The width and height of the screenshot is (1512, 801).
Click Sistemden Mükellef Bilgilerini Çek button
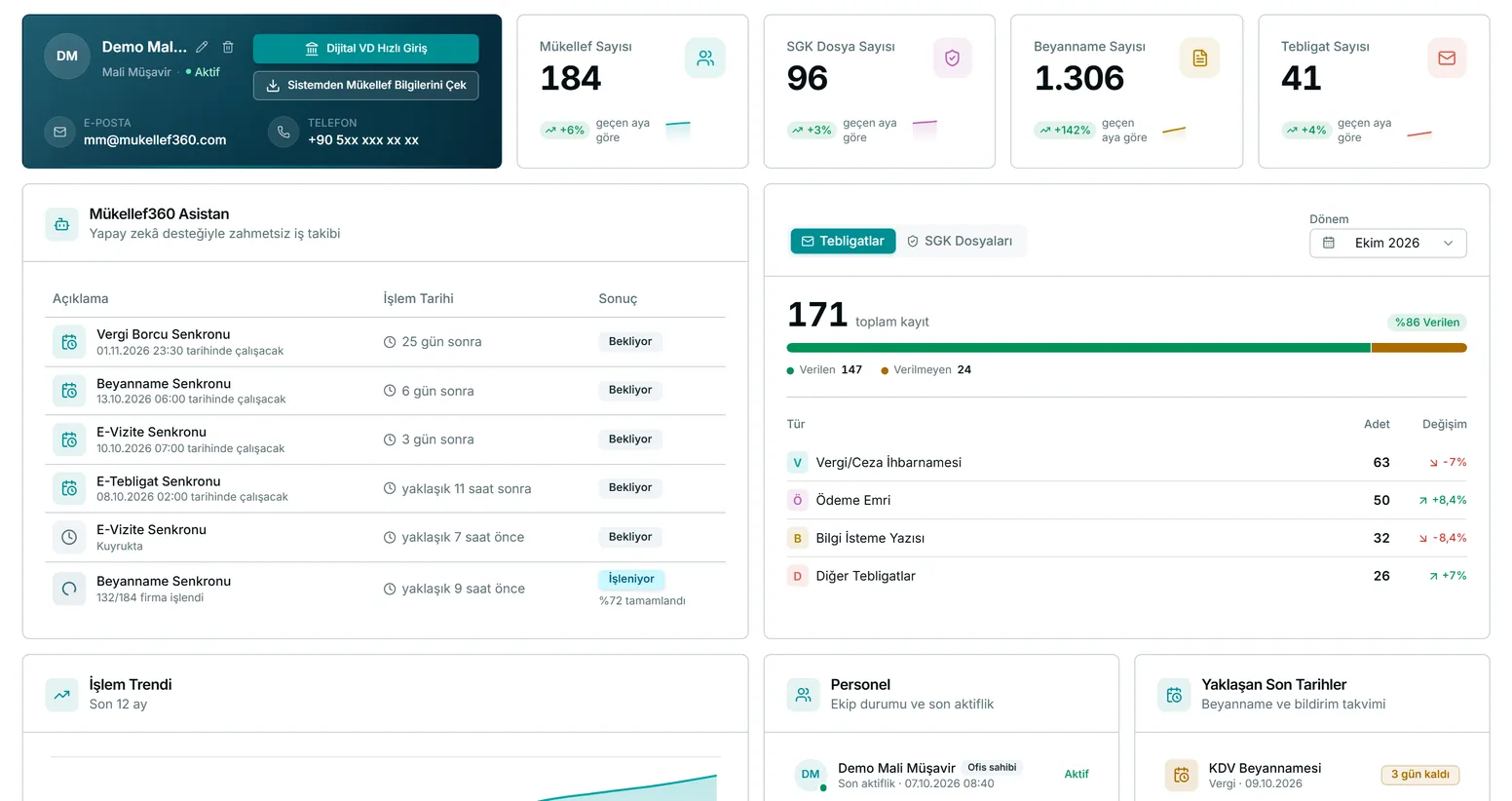[x=365, y=85]
